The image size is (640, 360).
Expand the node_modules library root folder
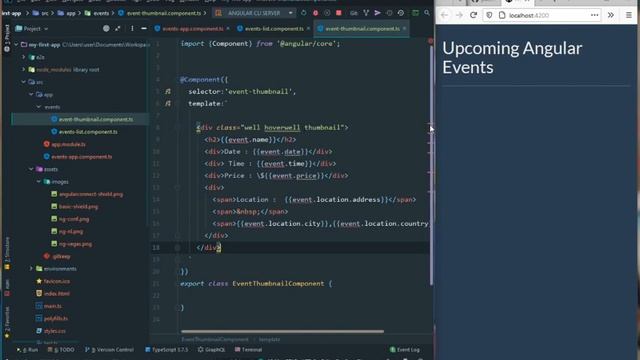tap(24, 70)
